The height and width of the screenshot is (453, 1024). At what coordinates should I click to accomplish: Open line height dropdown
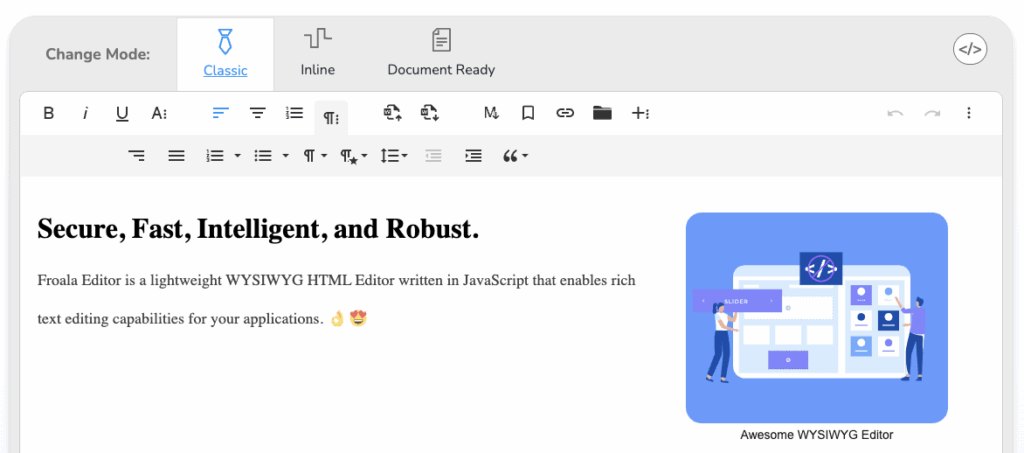click(x=394, y=155)
